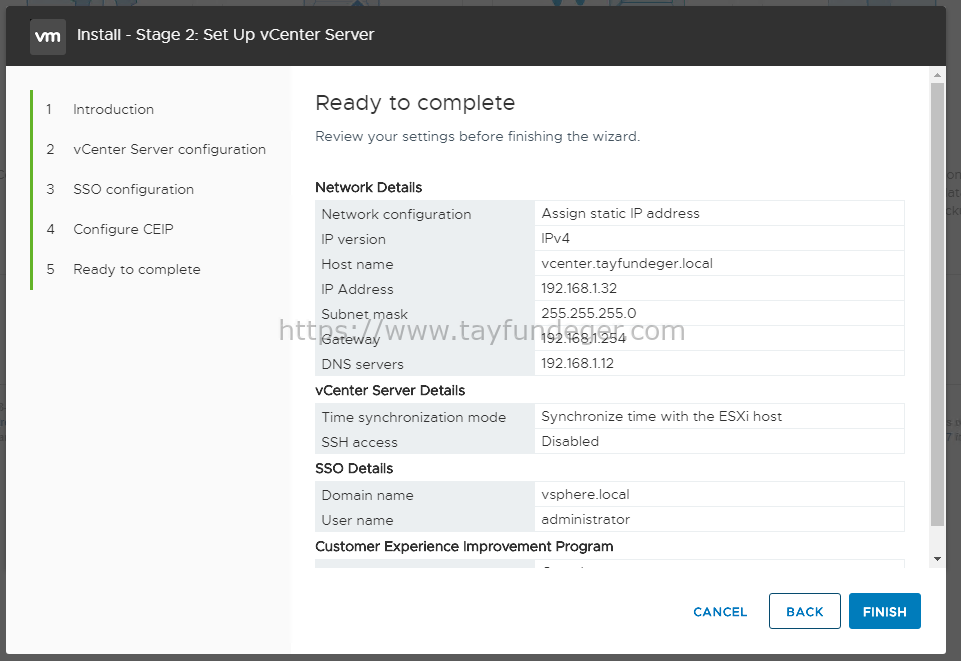Click DNS servers value 192.168.1.12
This screenshot has height=661, width=961.
point(577,363)
